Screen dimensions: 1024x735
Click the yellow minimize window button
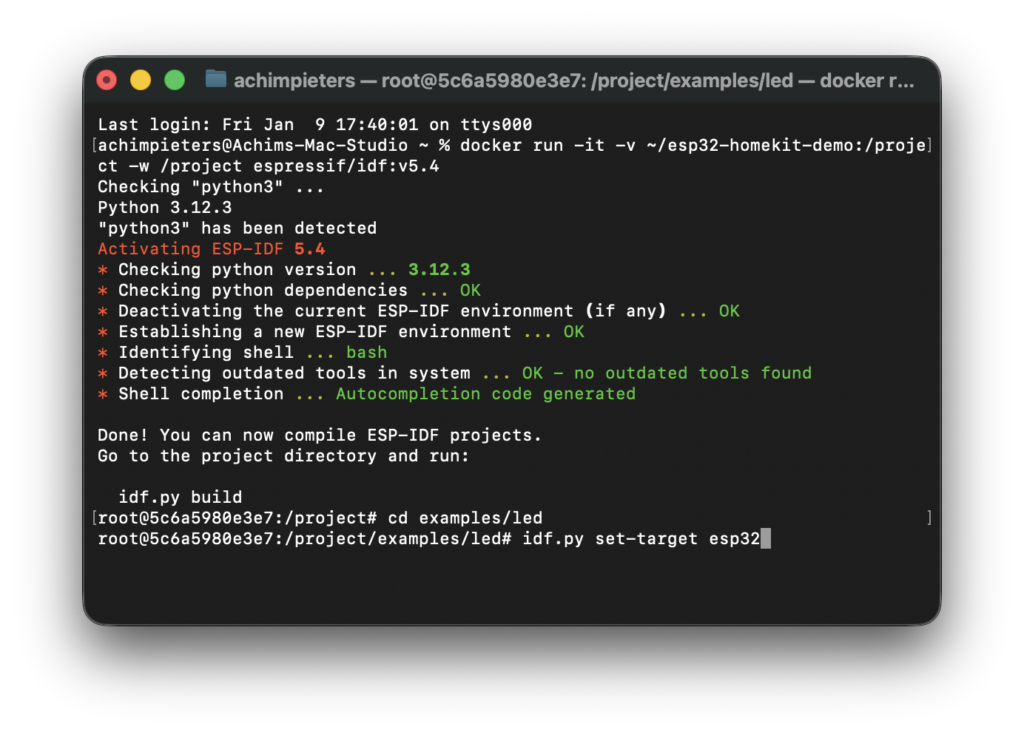point(140,80)
